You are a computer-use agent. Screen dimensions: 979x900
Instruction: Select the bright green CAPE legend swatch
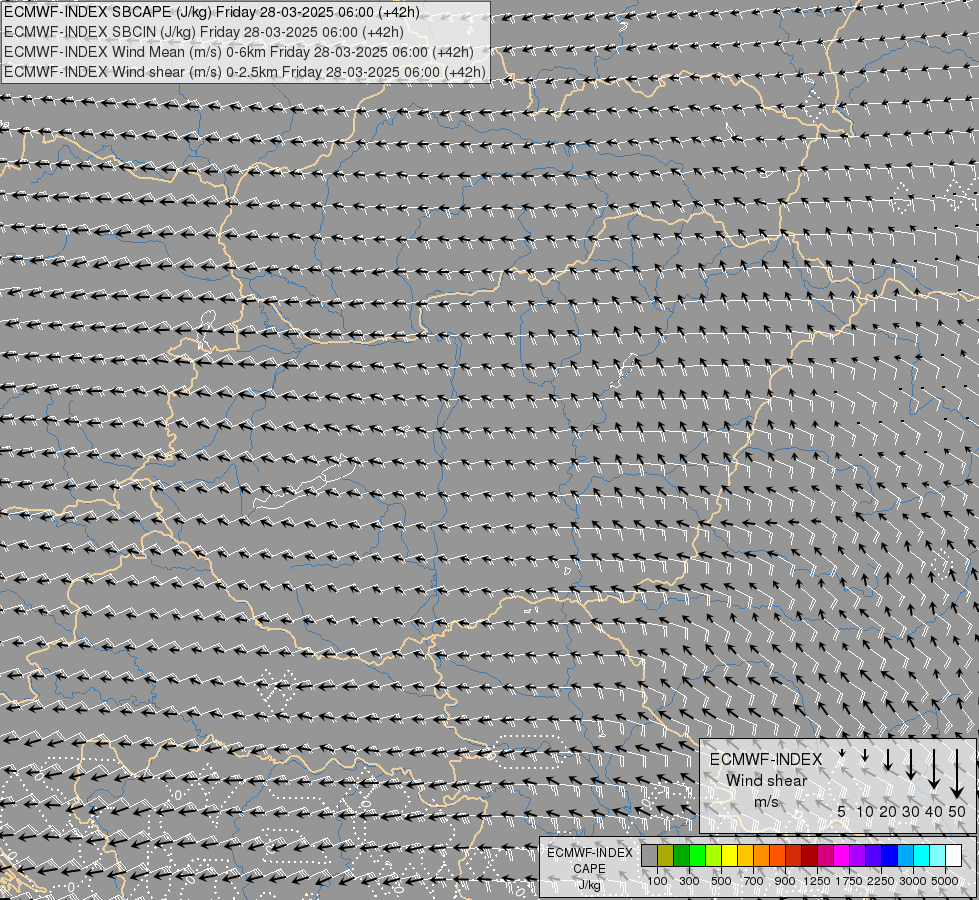click(697, 856)
